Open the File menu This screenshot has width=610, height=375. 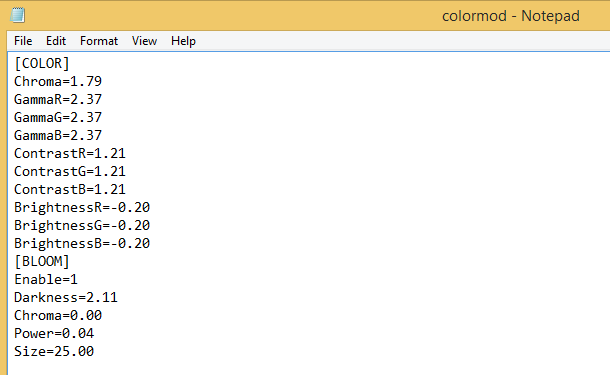pyautogui.click(x=23, y=41)
